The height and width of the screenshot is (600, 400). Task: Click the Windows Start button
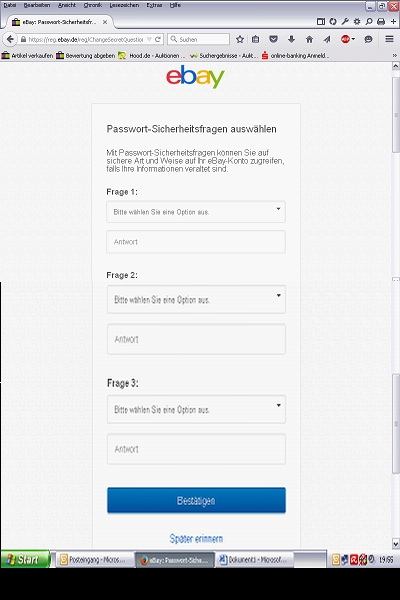coord(25,559)
